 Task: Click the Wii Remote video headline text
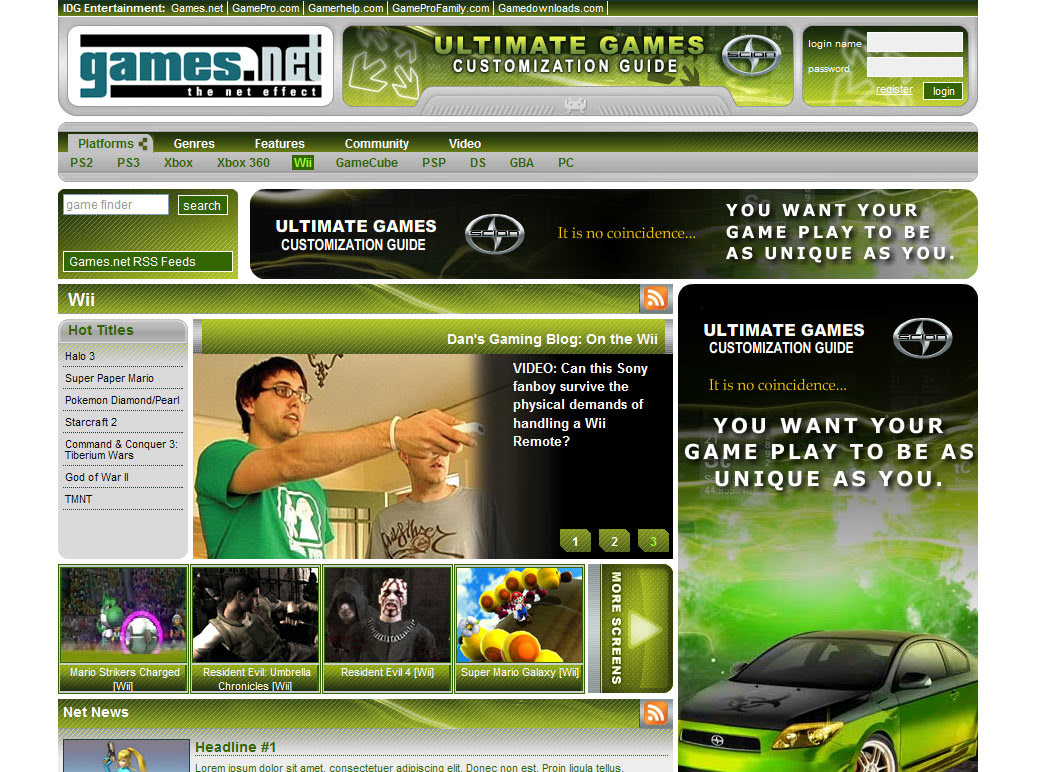click(580, 405)
